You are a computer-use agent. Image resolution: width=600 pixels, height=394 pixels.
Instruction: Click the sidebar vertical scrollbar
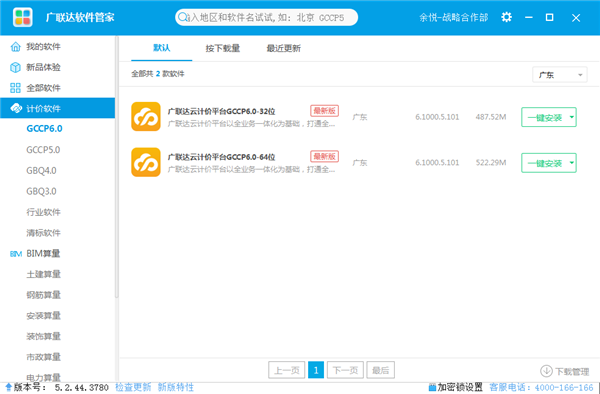click(117, 167)
